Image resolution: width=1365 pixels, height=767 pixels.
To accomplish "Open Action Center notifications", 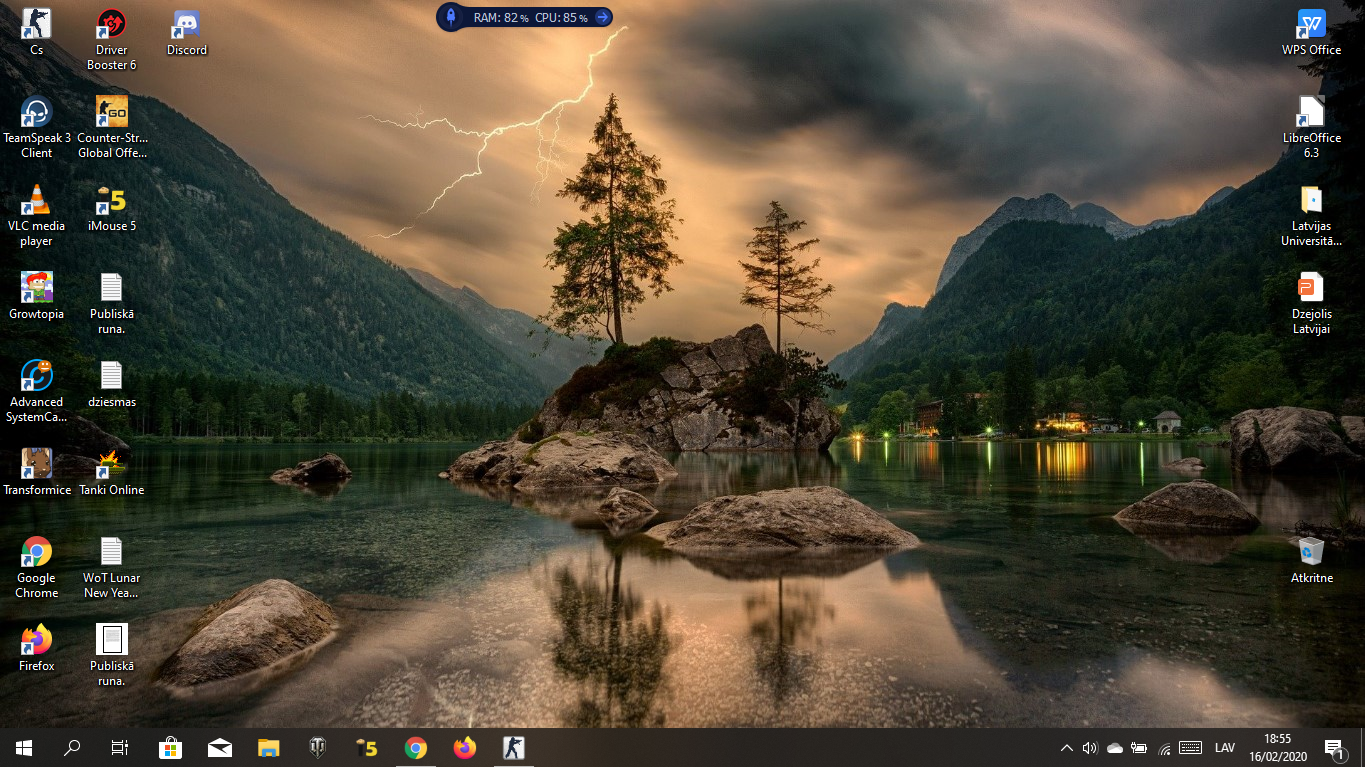I will (x=1334, y=748).
